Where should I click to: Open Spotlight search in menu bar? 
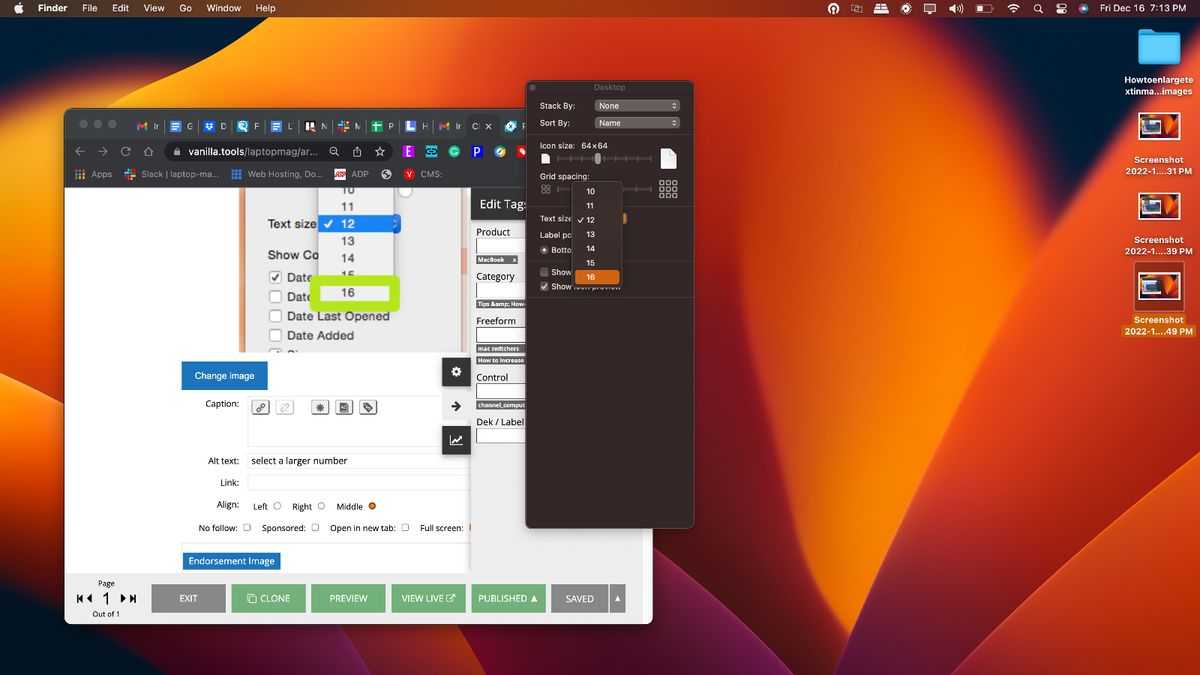click(x=1039, y=8)
